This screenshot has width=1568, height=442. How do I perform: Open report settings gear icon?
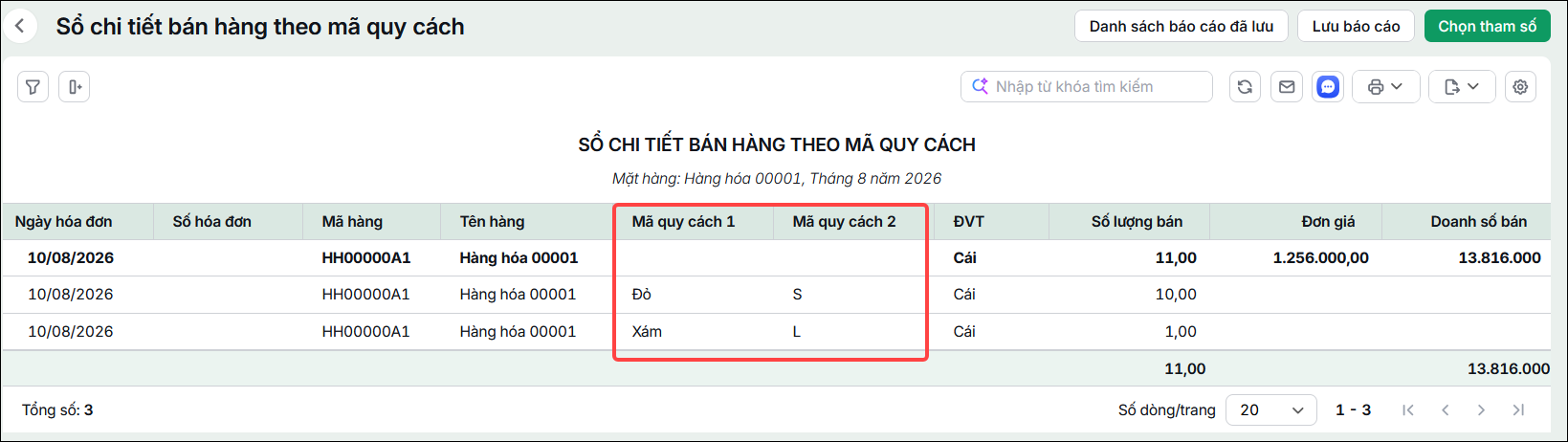point(1520,87)
